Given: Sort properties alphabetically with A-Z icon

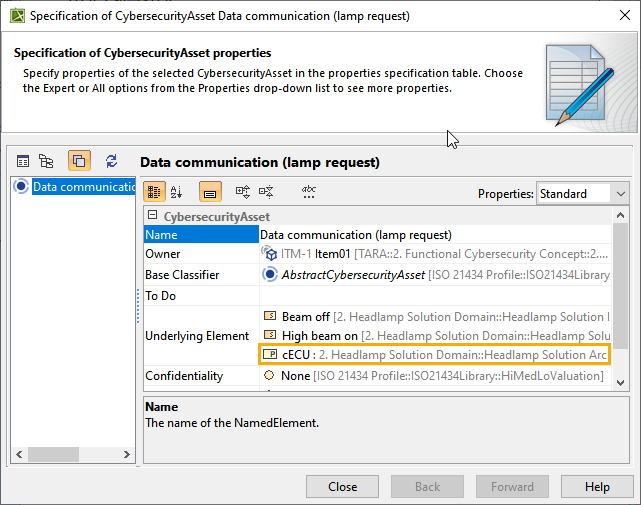Looking at the screenshot, I should click(x=177, y=192).
